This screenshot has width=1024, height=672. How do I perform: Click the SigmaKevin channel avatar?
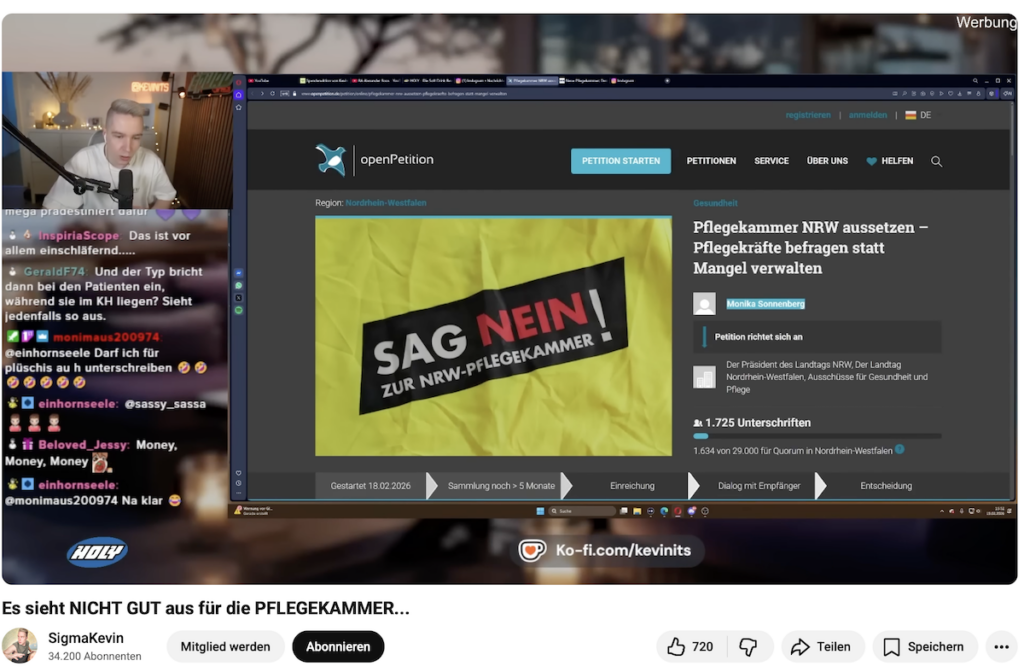pos(19,646)
